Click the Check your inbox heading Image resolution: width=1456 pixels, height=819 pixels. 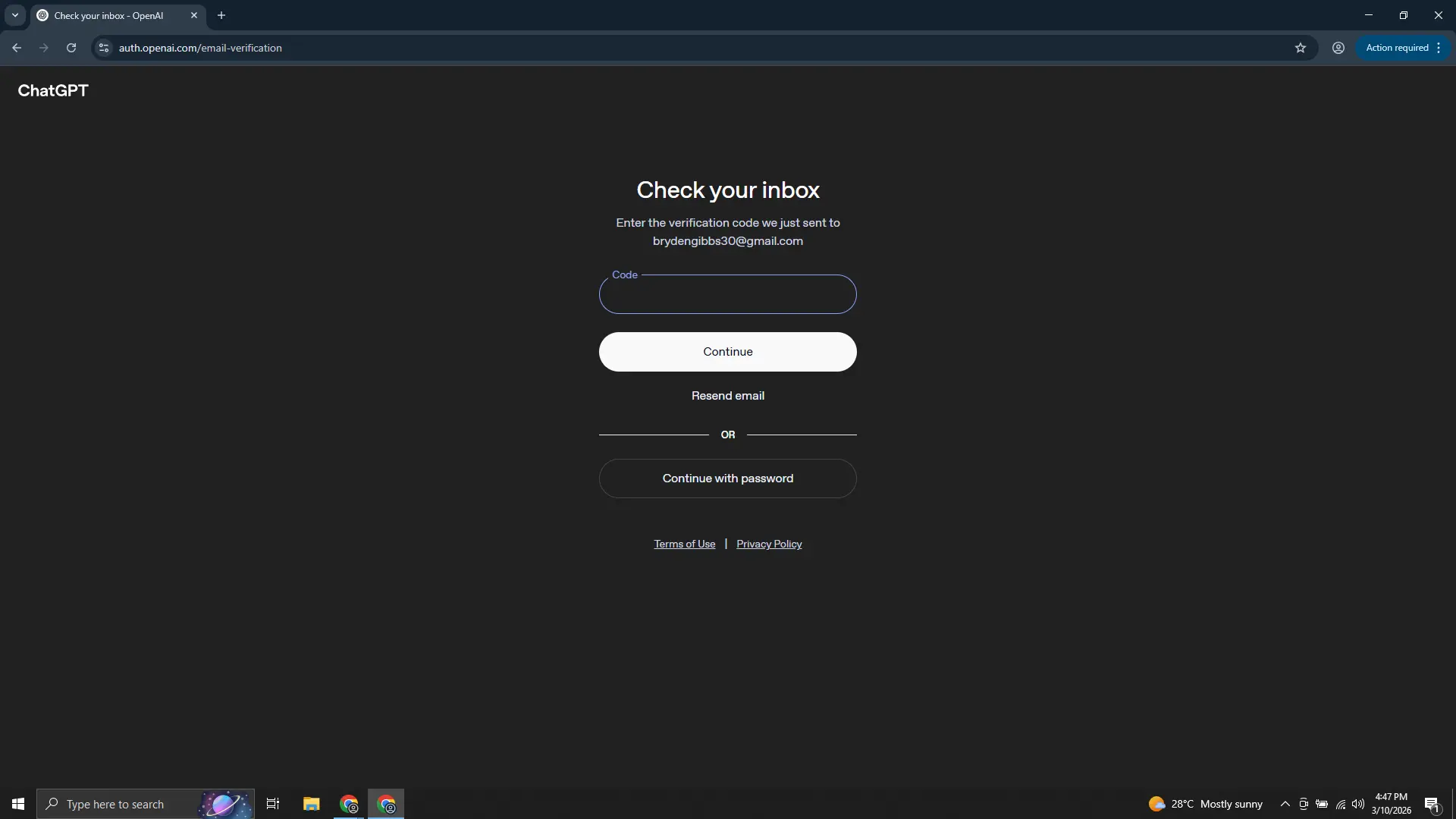(x=728, y=190)
